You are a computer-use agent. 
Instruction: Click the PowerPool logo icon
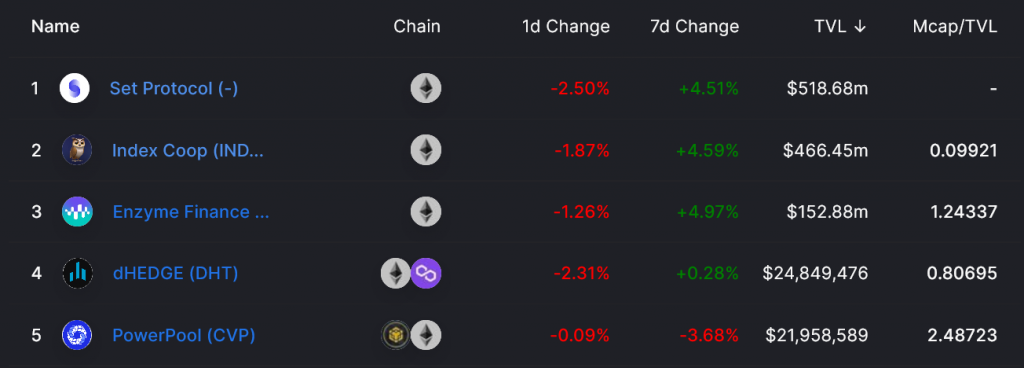click(x=77, y=335)
